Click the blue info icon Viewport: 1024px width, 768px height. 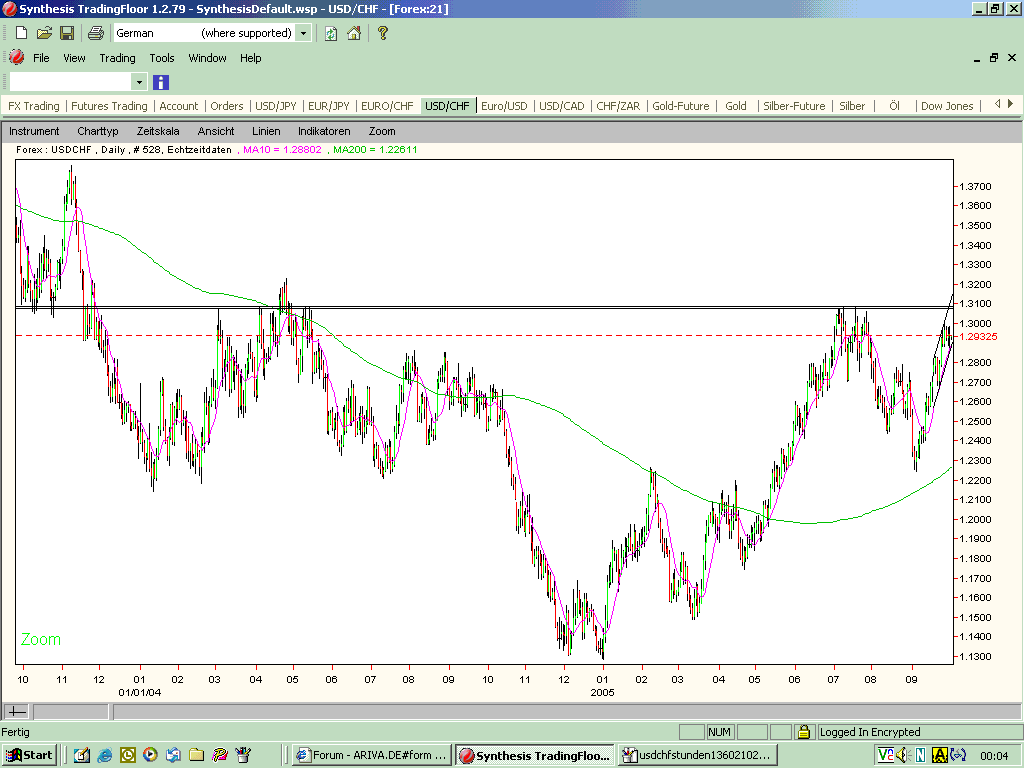(161, 82)
